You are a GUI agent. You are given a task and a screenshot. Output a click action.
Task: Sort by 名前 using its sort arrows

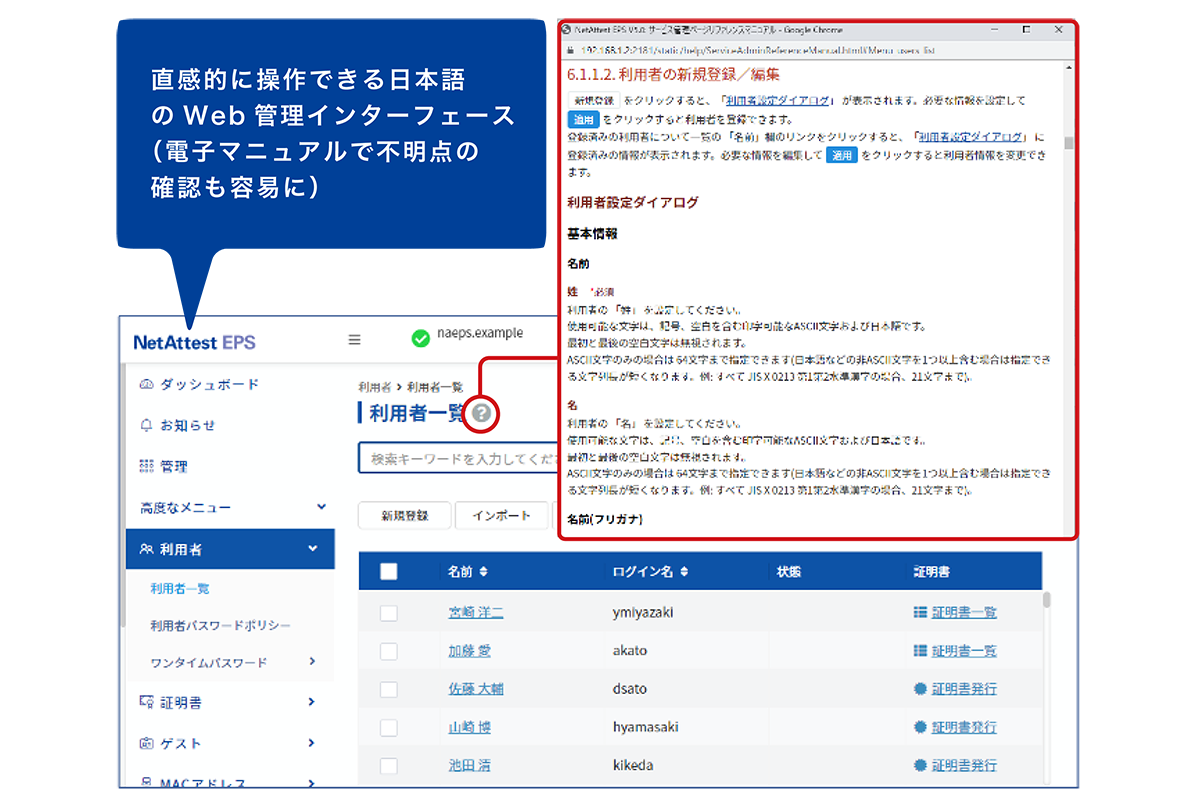pyautogui.click(x=484, y=572)
